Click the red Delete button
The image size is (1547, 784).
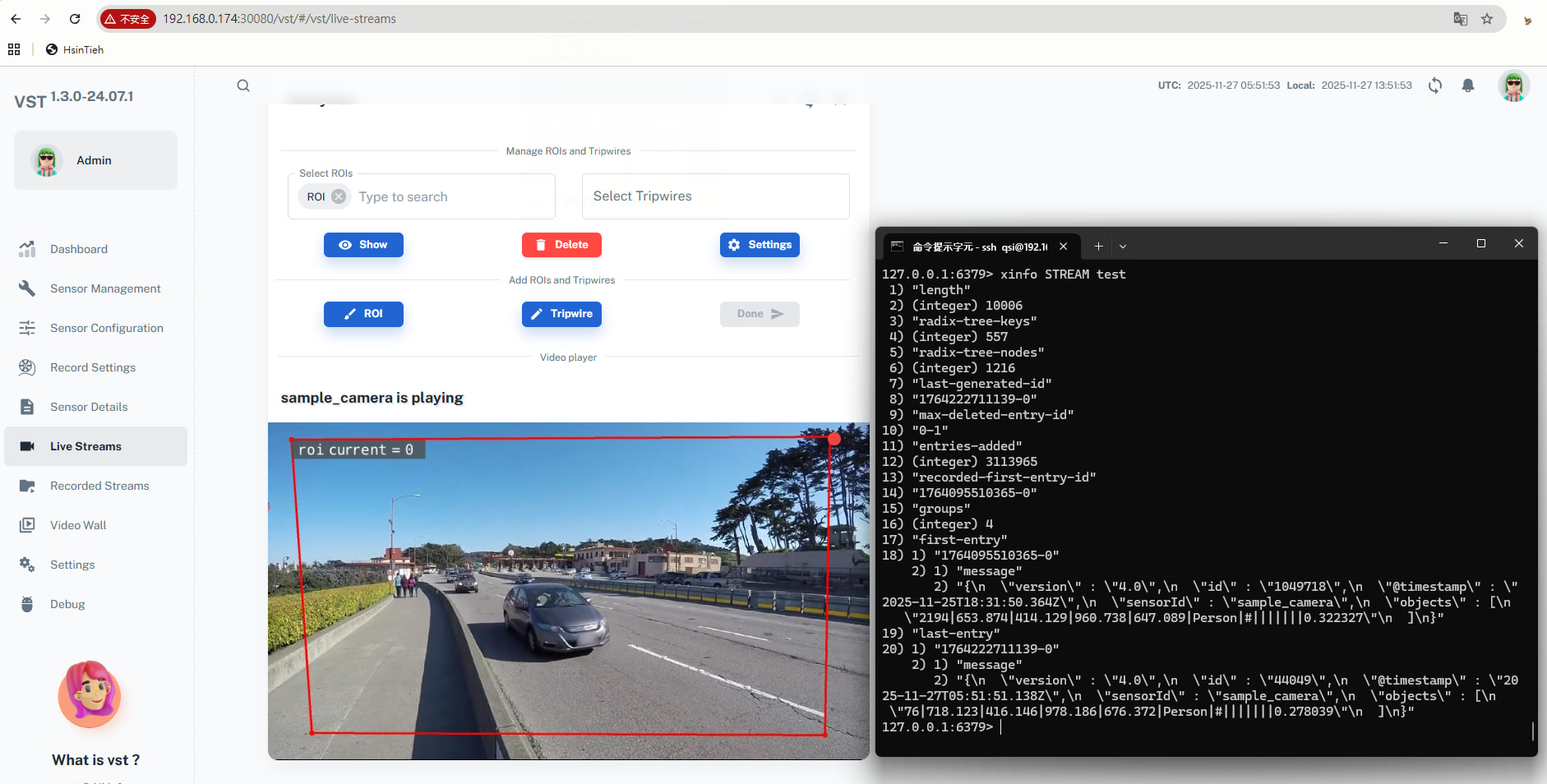[x=561, y=245]
